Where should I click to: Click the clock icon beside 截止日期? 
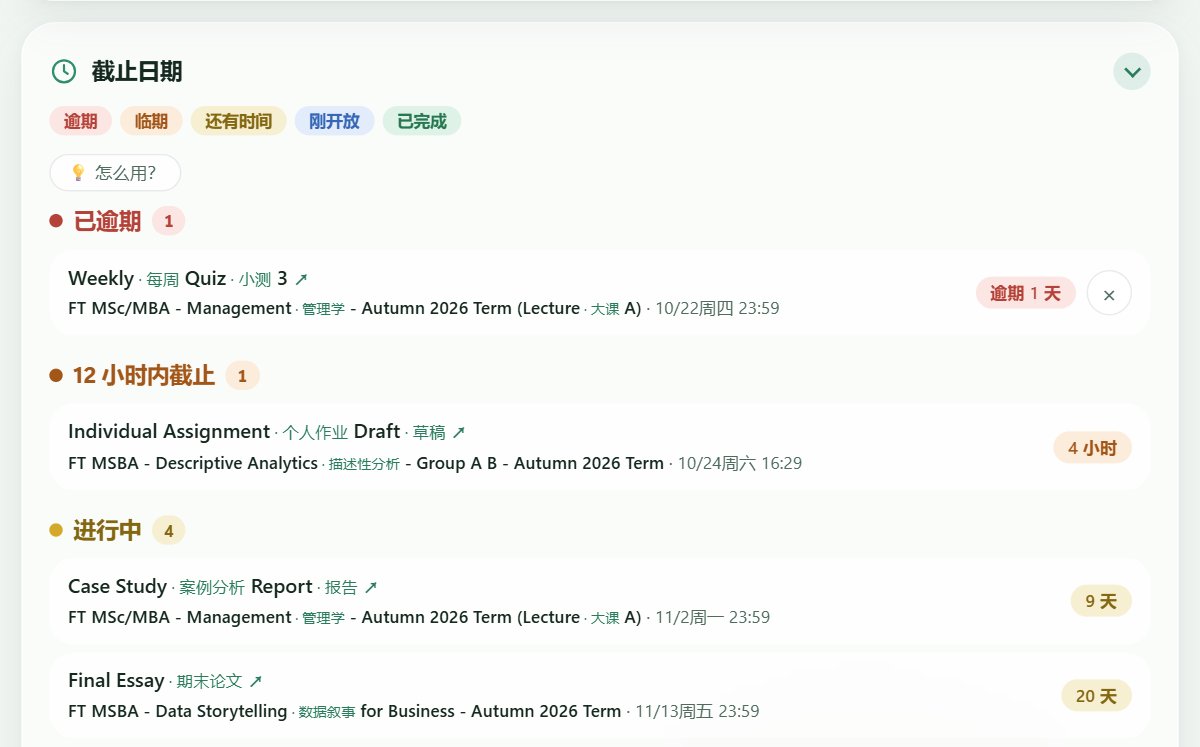[64, 71]
